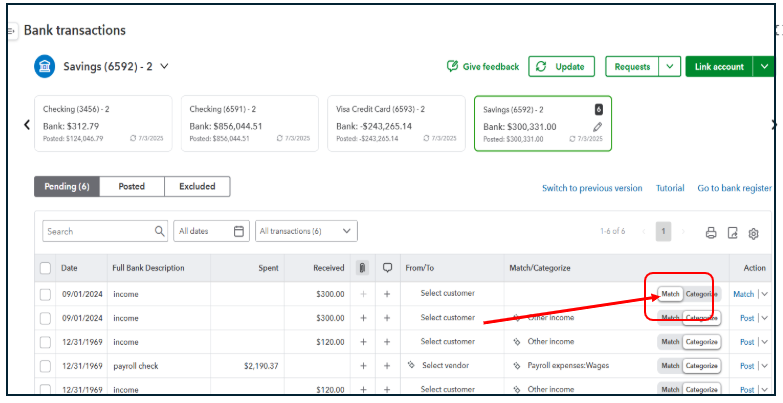The height and width of the screenshot is (403, 783).
Task: Open the Requests dropdown arrow
Action: 670,66
